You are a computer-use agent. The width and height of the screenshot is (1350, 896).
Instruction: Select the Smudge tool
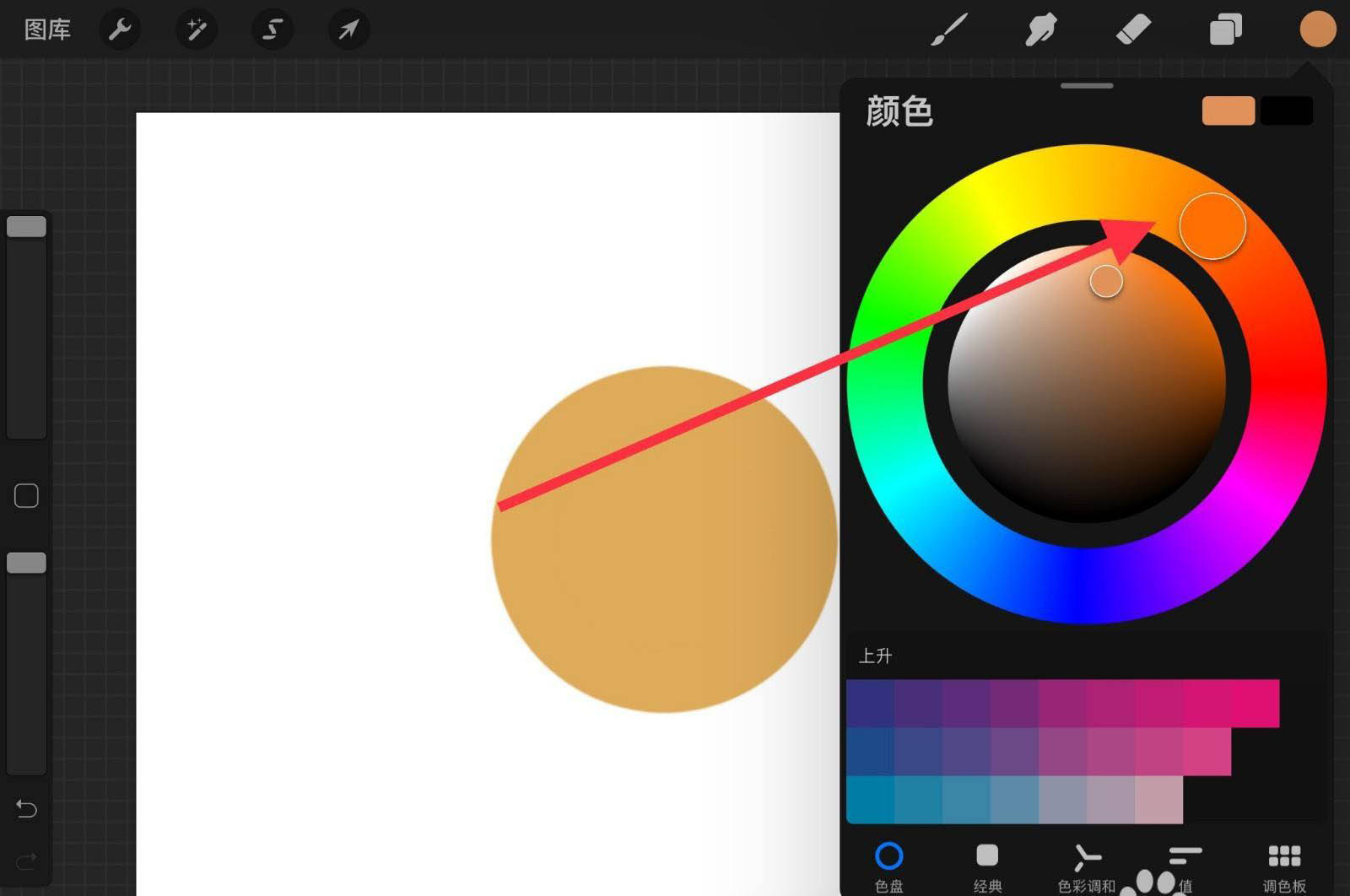pyautogui.click(x=1041, y=30)
